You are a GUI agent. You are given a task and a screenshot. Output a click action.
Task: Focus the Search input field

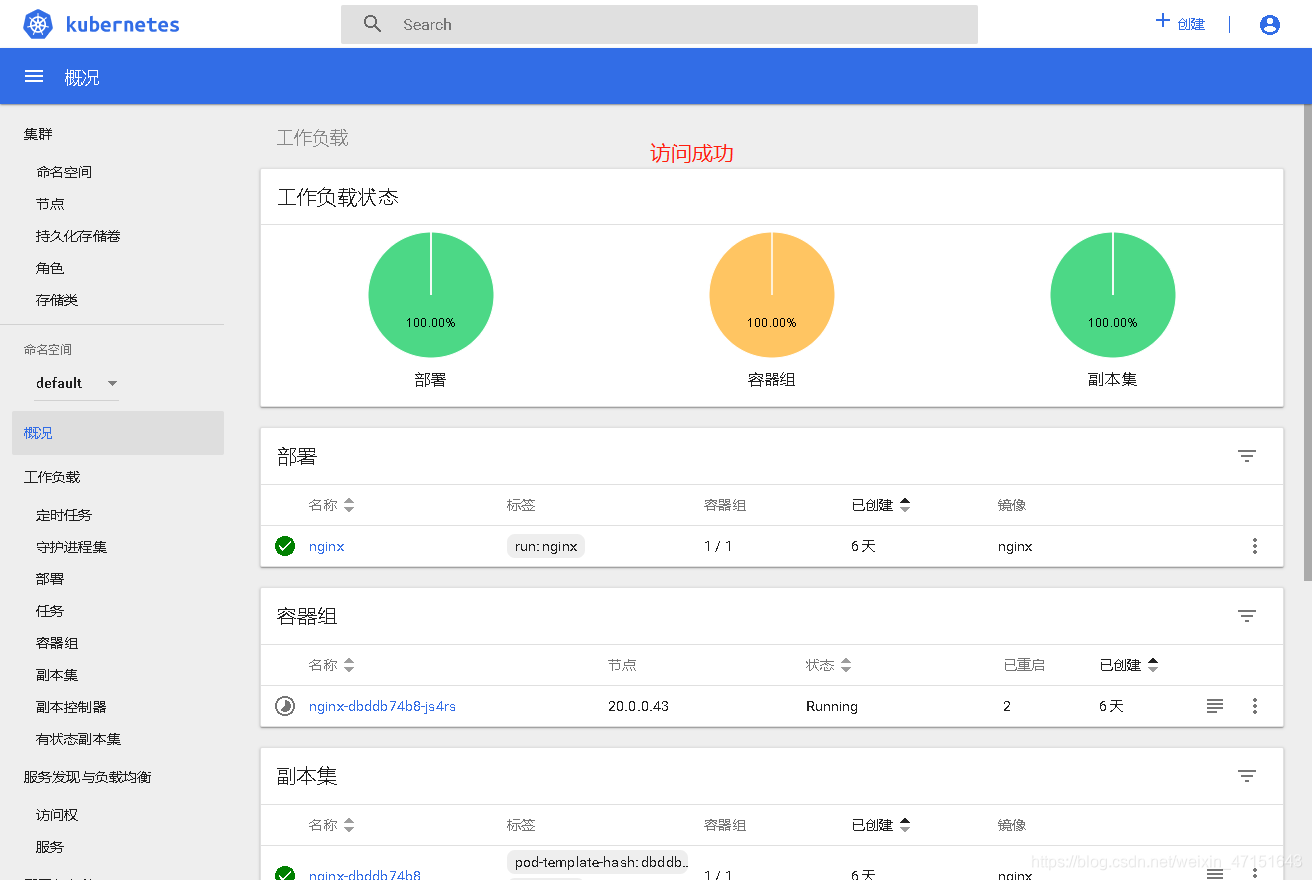(x=659, y=24)
